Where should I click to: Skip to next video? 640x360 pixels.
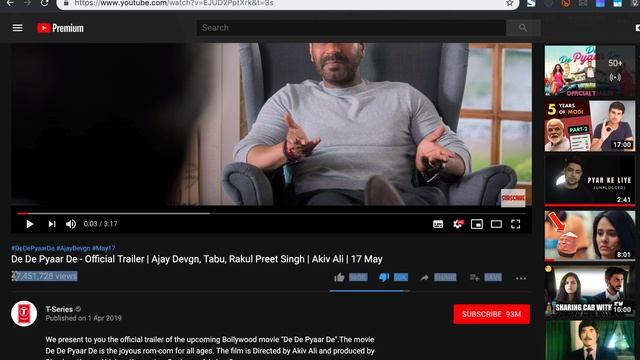click(52, 224)
